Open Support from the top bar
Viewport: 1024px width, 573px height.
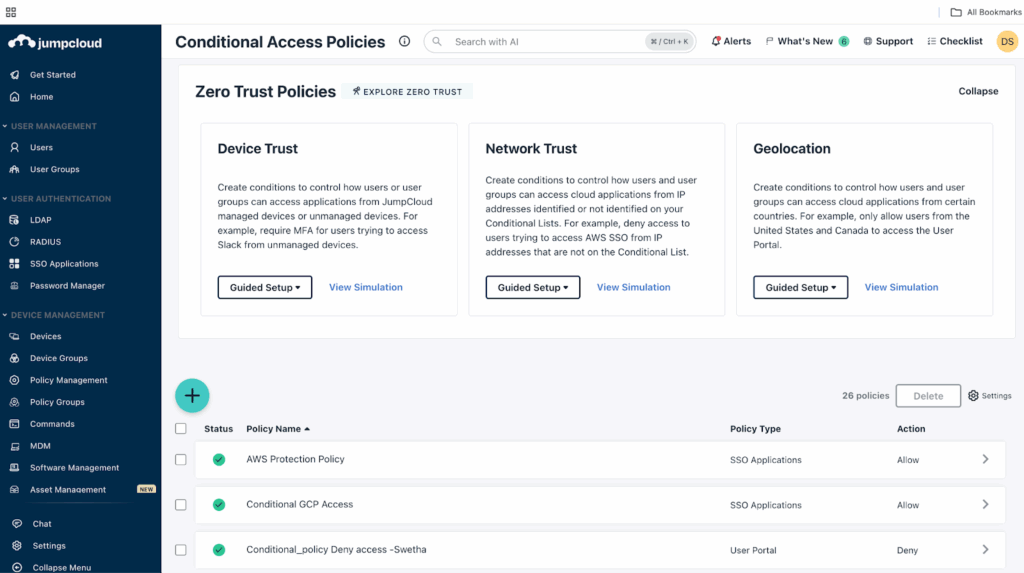[x=888, y=41]
